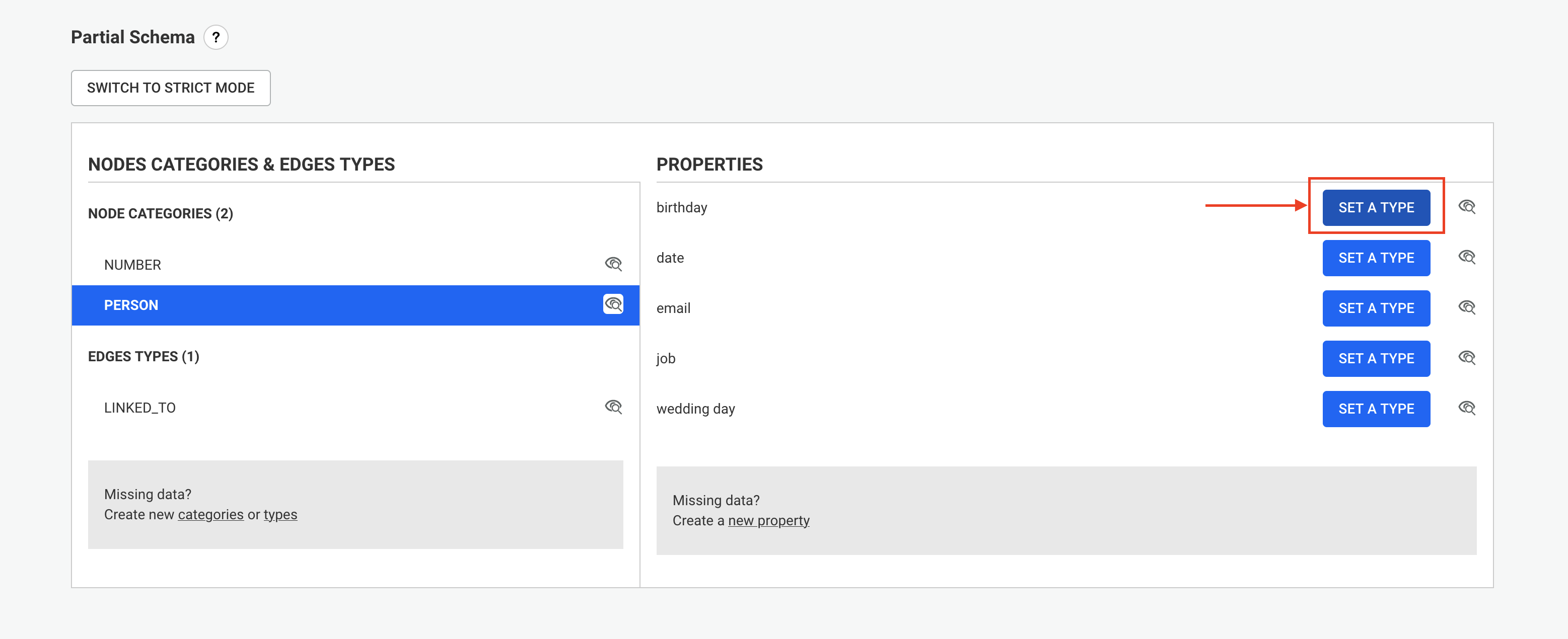Open the create new types link
The image size is (1568, 639).
(280, 514)
